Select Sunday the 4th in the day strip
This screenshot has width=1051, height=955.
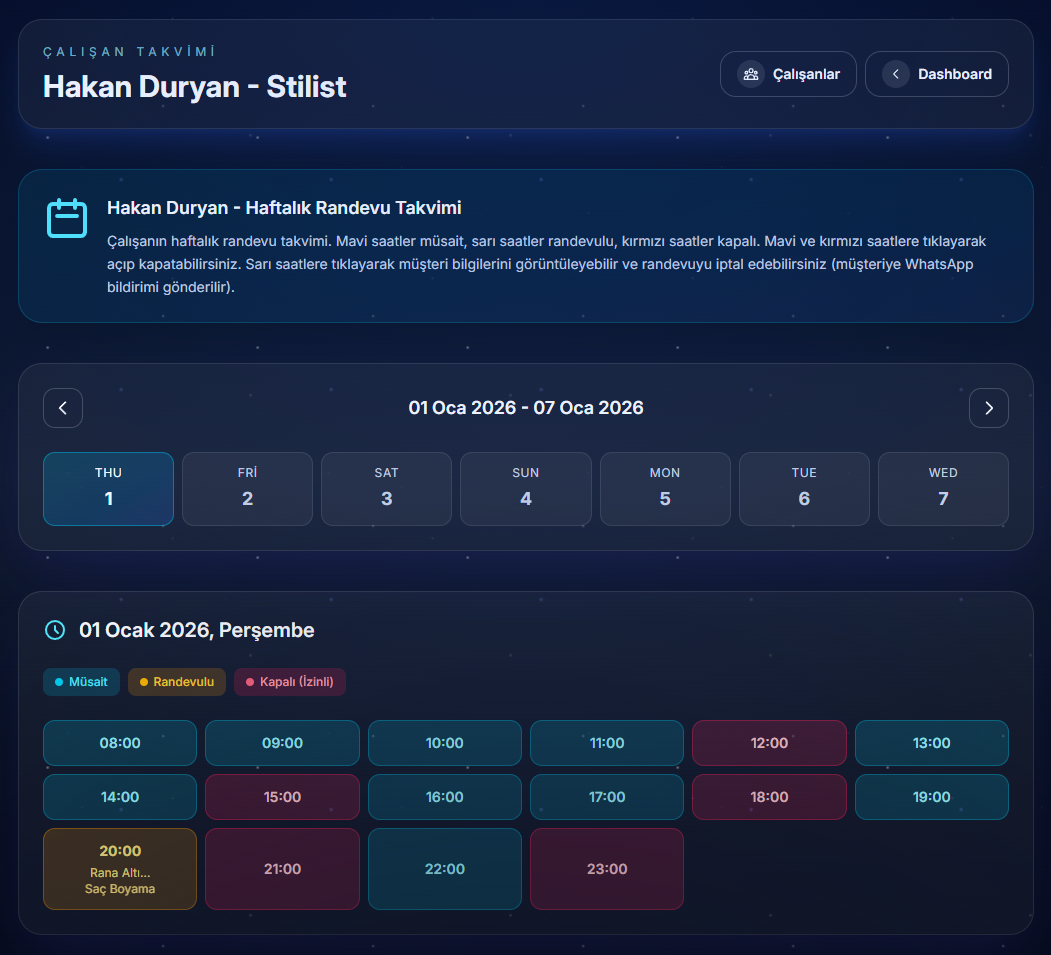pos(525,489)
